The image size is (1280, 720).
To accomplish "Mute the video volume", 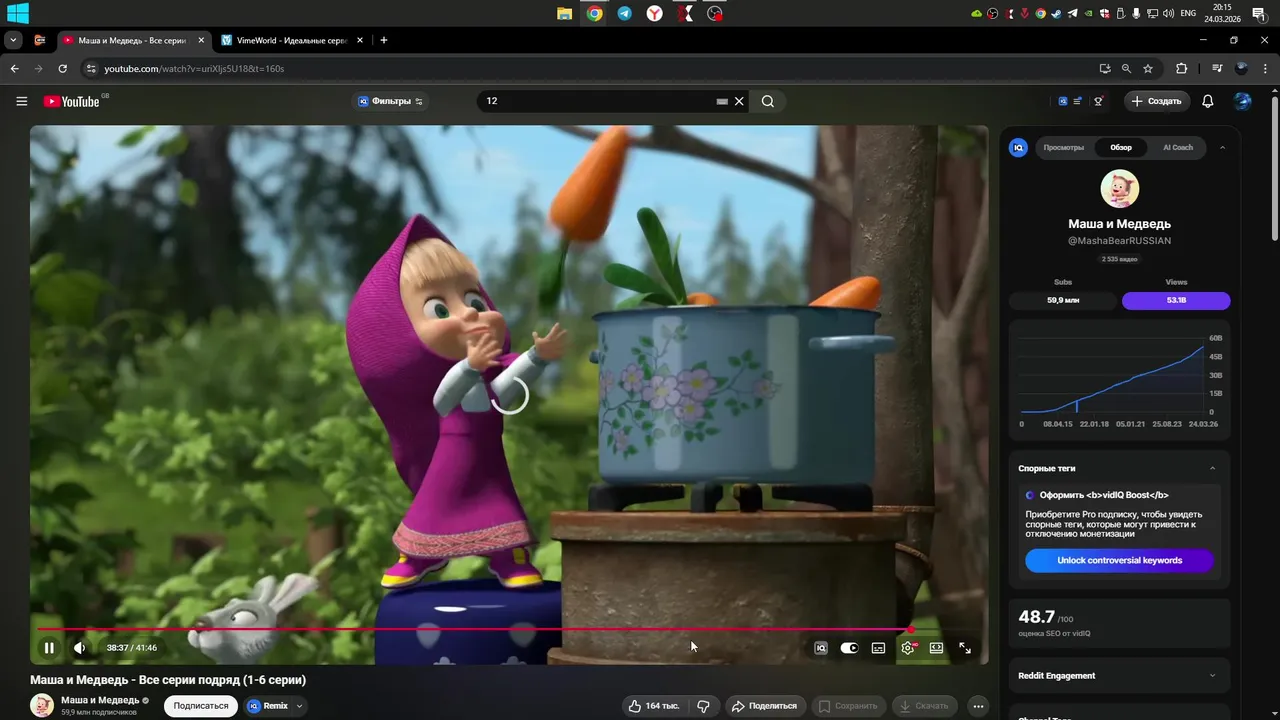I will 80,648.
